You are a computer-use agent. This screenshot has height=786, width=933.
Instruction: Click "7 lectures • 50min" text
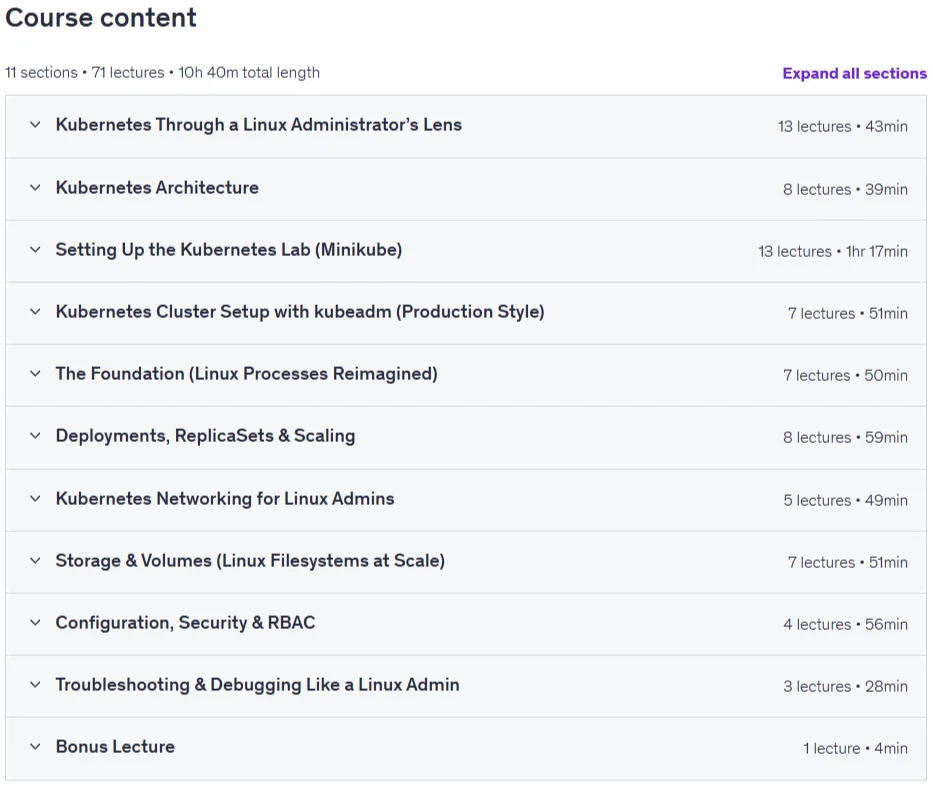[x=845, y=375]
